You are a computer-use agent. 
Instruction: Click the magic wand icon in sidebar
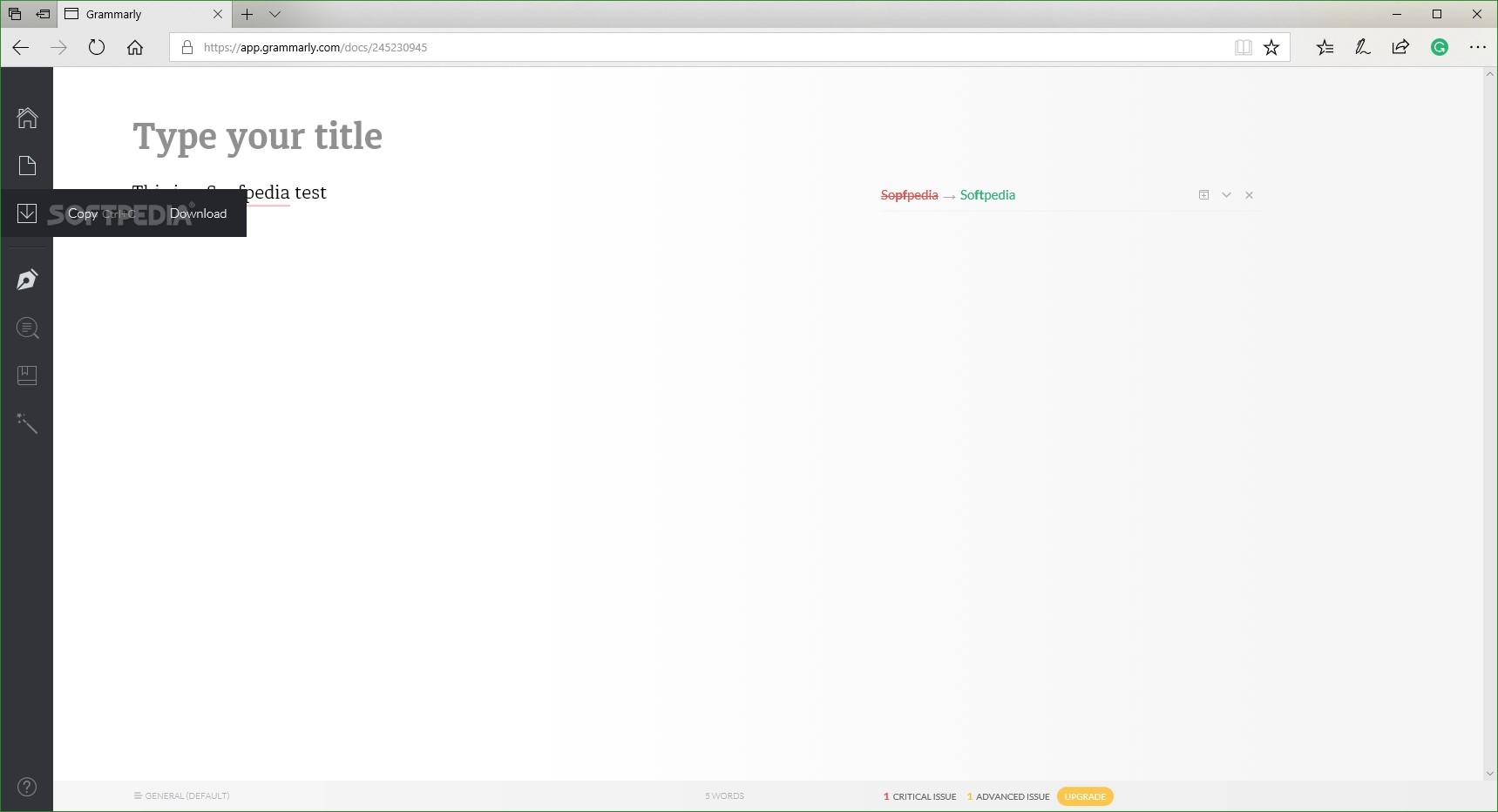(x=27, y=423)
